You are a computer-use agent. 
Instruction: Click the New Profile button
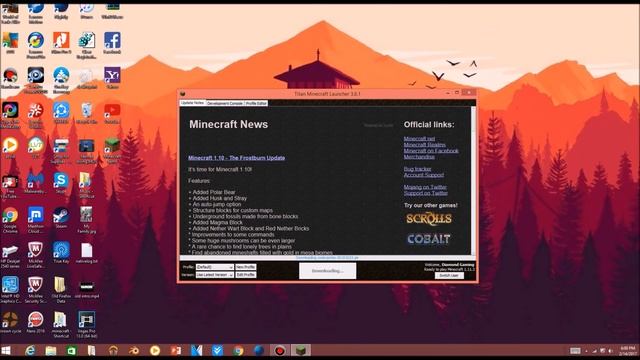pyautogui.click(x=246, y=267)
